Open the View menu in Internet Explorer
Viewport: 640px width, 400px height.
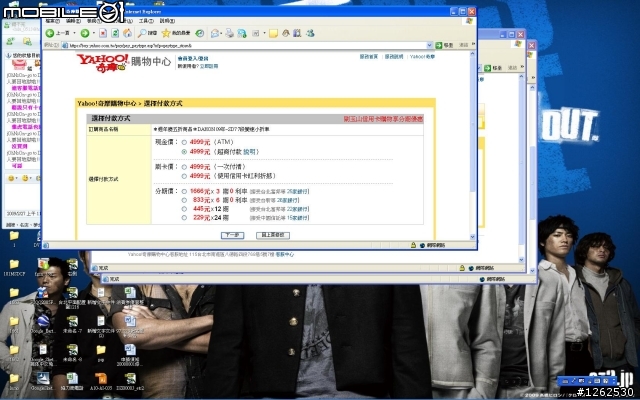tap(93, 21)
